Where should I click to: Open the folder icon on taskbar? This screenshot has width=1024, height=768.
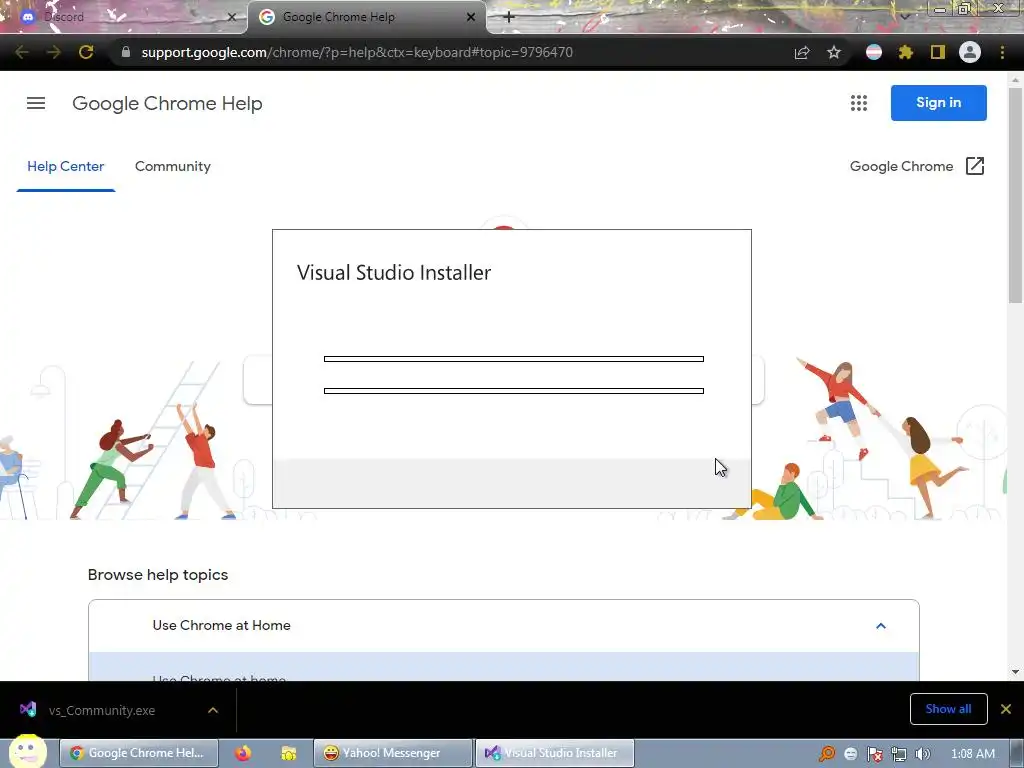click(x=288, y=754)
